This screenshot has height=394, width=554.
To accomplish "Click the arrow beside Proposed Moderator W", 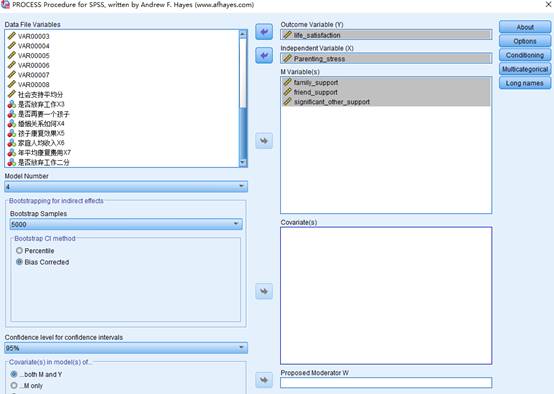I will coord(264,380).
